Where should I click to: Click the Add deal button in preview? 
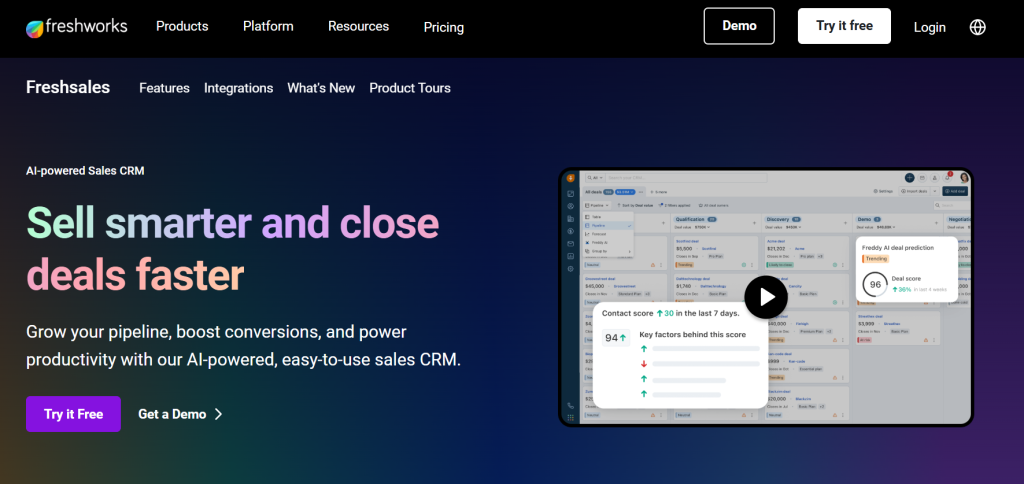(955, 191)
